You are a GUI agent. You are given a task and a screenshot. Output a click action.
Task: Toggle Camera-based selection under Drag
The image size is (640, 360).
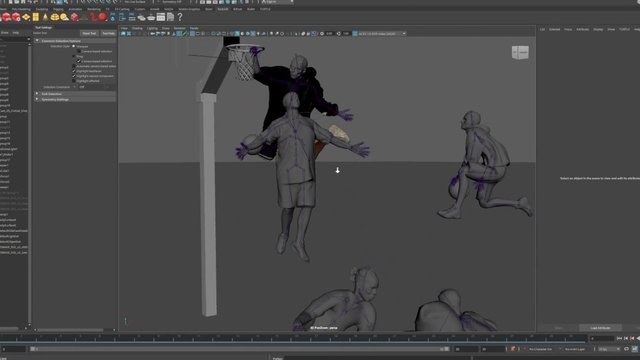[79, 61]
